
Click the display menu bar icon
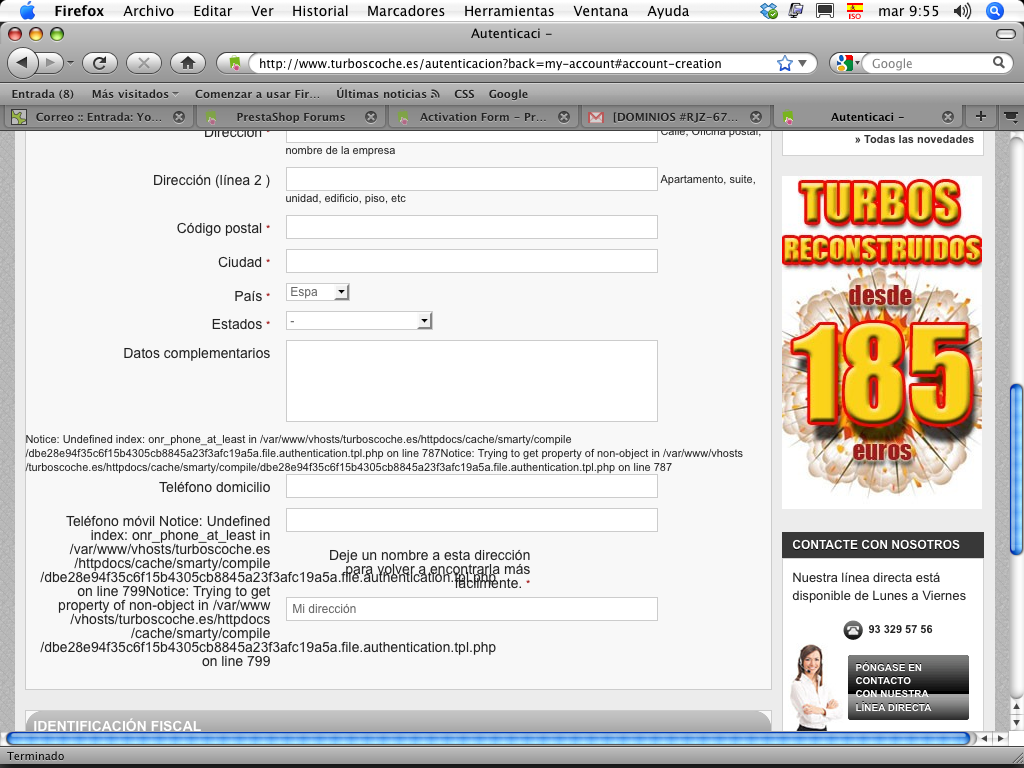825,10
